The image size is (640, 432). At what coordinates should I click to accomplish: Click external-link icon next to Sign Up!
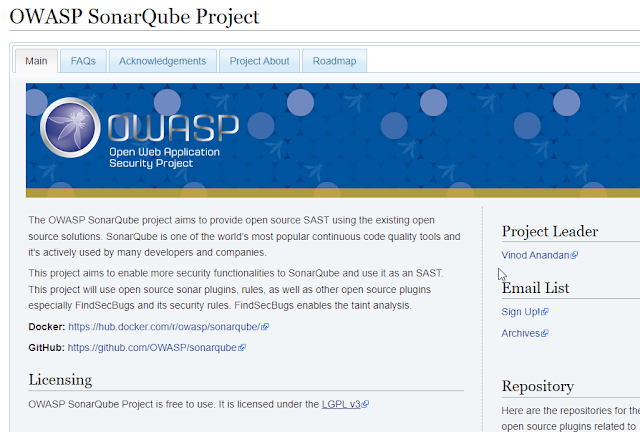click(x=544, y=312)
